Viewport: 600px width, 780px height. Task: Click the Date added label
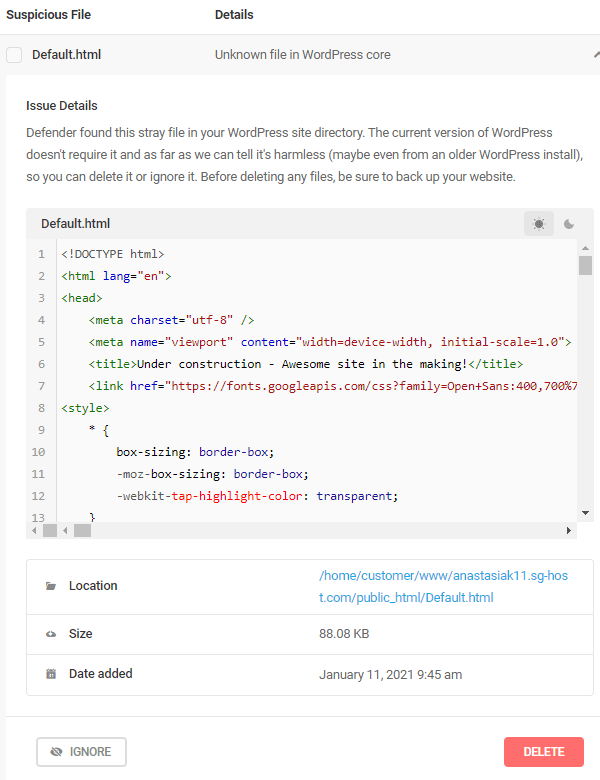[x=100, y=674]
